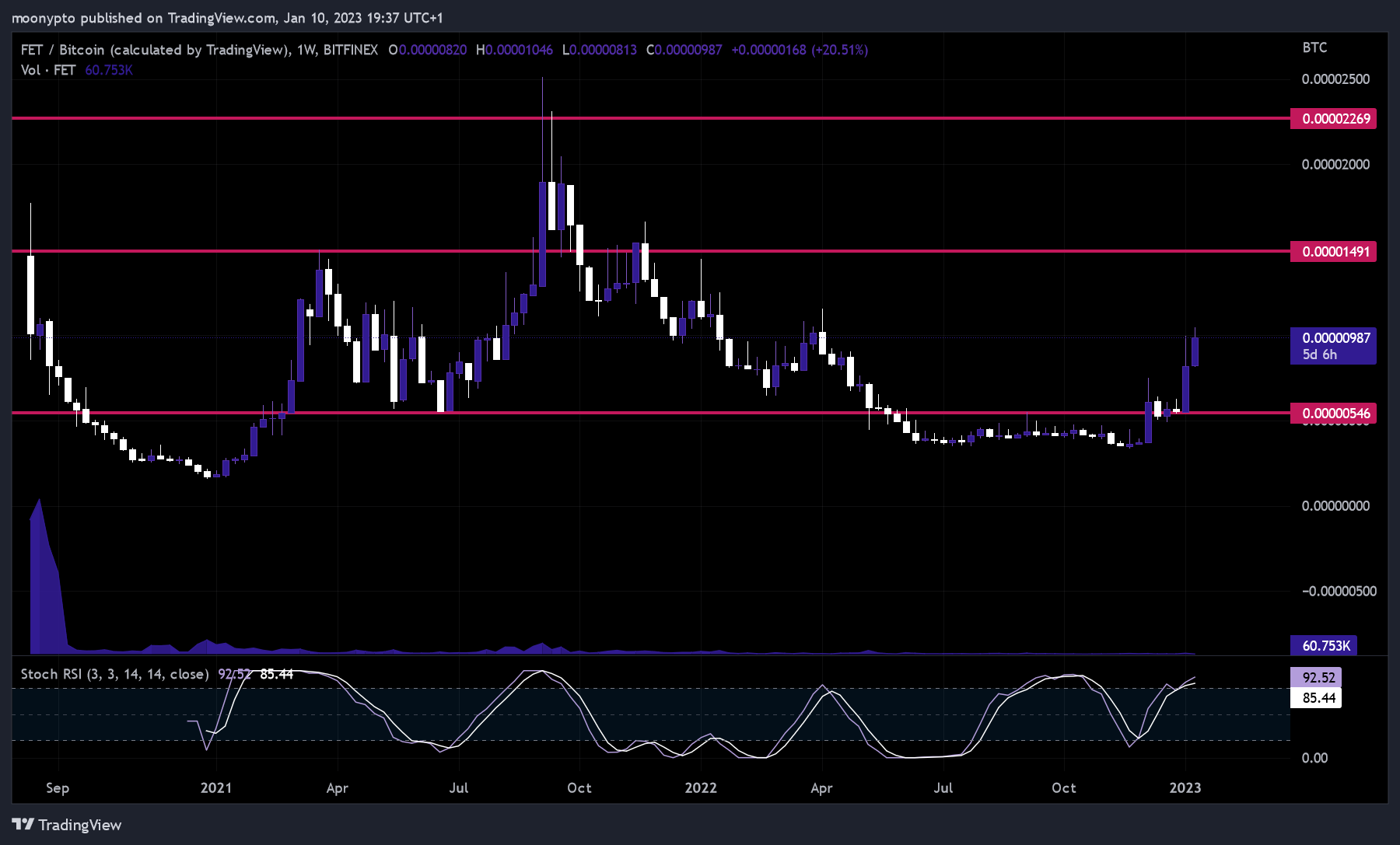Click the Stoch RSI indicator title

pyautogui.click(x=114, y=674)
